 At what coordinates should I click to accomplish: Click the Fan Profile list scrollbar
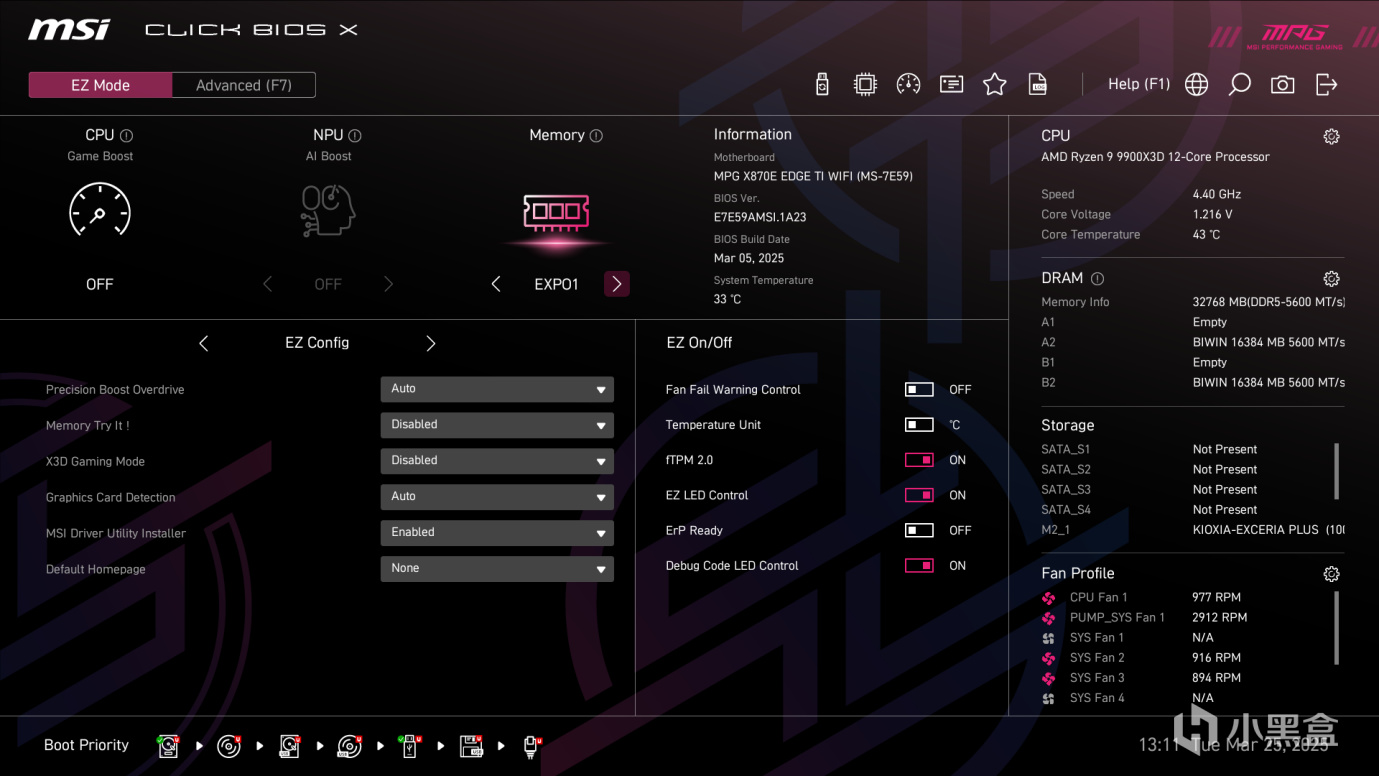point(1336,628)
